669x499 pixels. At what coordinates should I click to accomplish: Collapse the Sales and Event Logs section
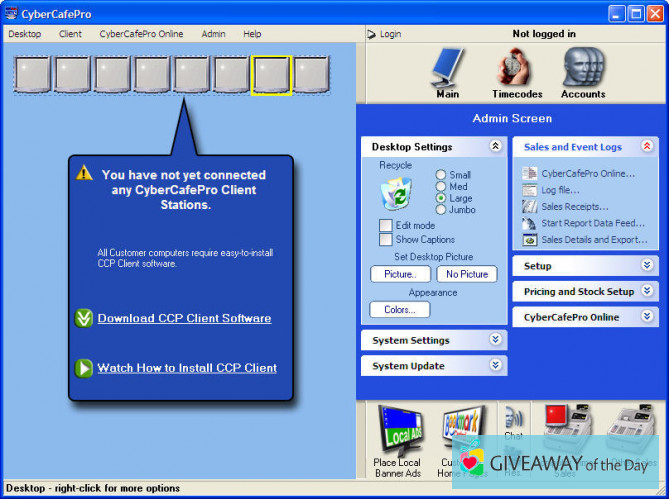coord(647,146)
